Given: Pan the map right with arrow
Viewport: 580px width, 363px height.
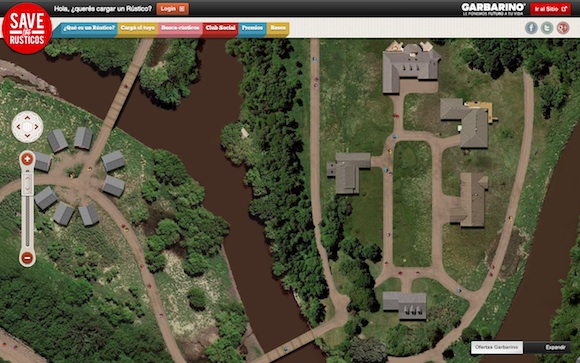Looking at the screenshot, I should coord(37,127).
